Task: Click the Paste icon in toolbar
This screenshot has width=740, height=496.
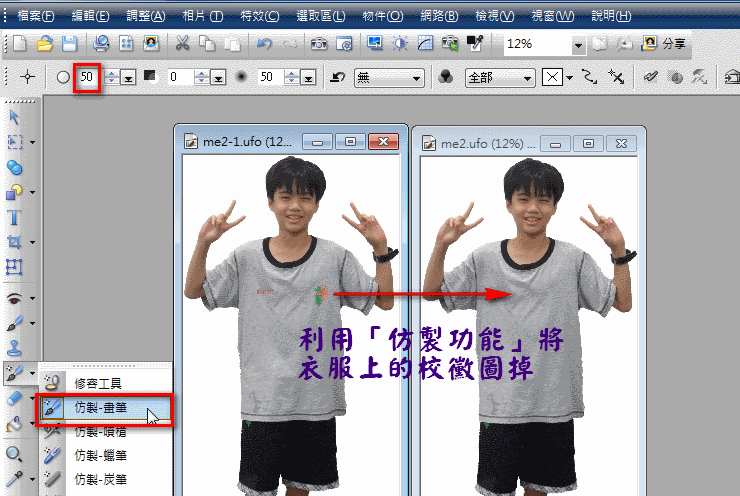Action: point(232,44)
